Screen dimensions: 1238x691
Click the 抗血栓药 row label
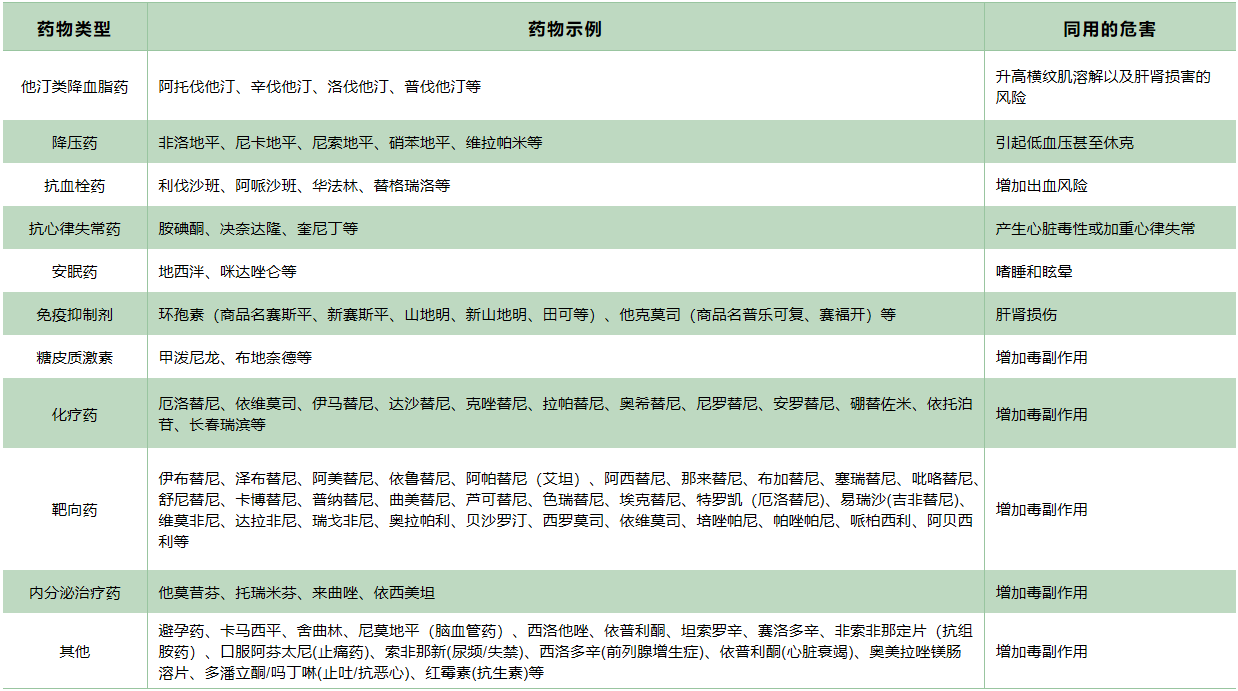[x=74, y=186]
